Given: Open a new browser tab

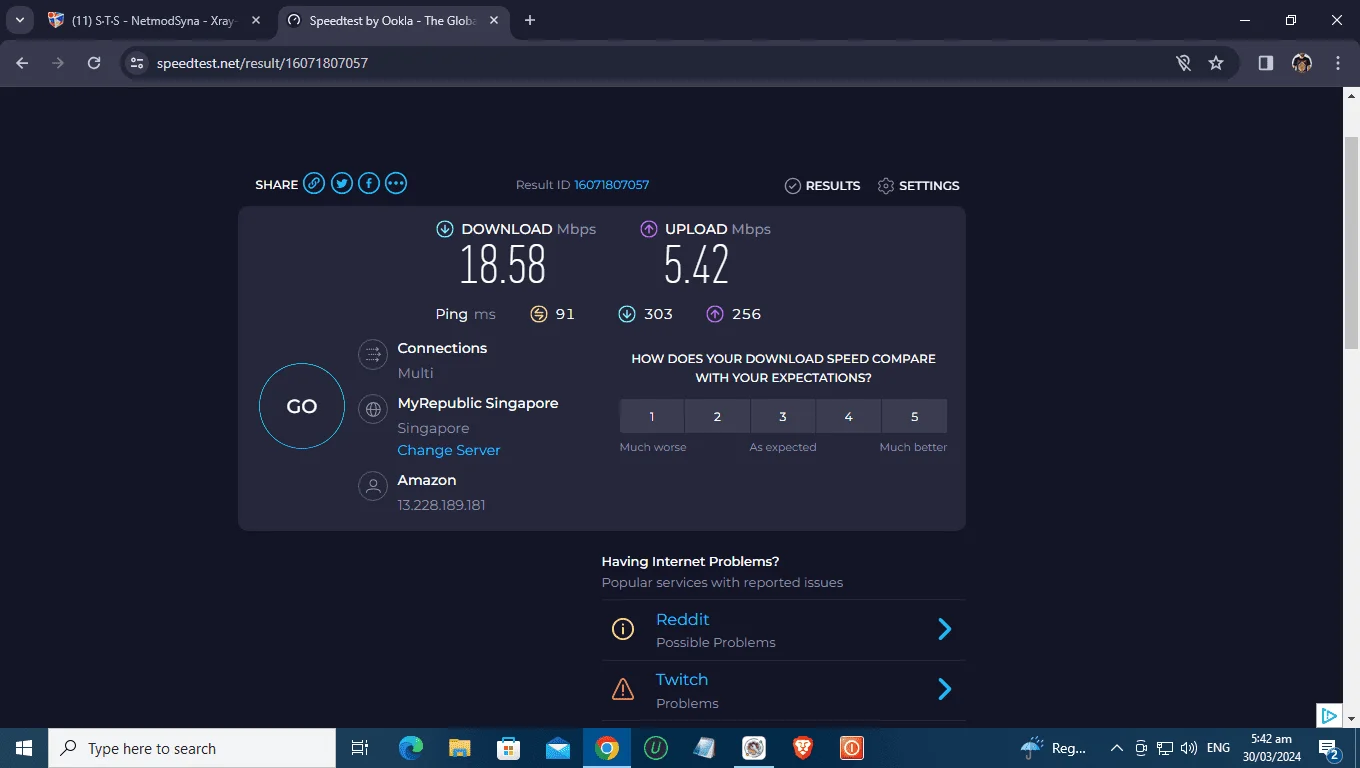Looking at the screenshot, I should point(530,20).
